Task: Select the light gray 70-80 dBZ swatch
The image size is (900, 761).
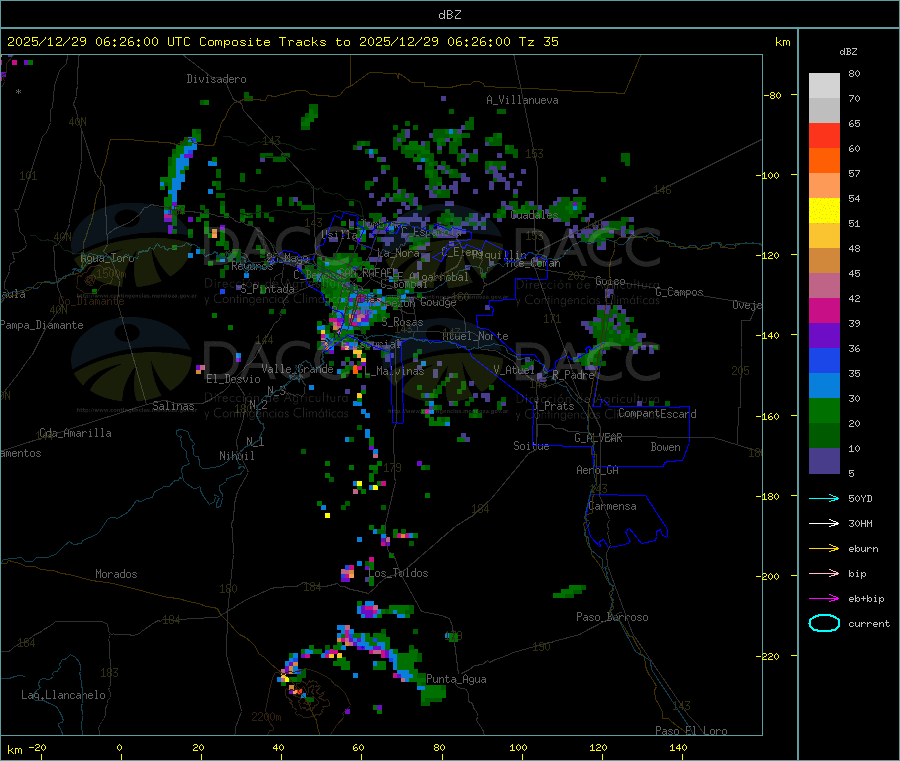Action: (824, 86)
